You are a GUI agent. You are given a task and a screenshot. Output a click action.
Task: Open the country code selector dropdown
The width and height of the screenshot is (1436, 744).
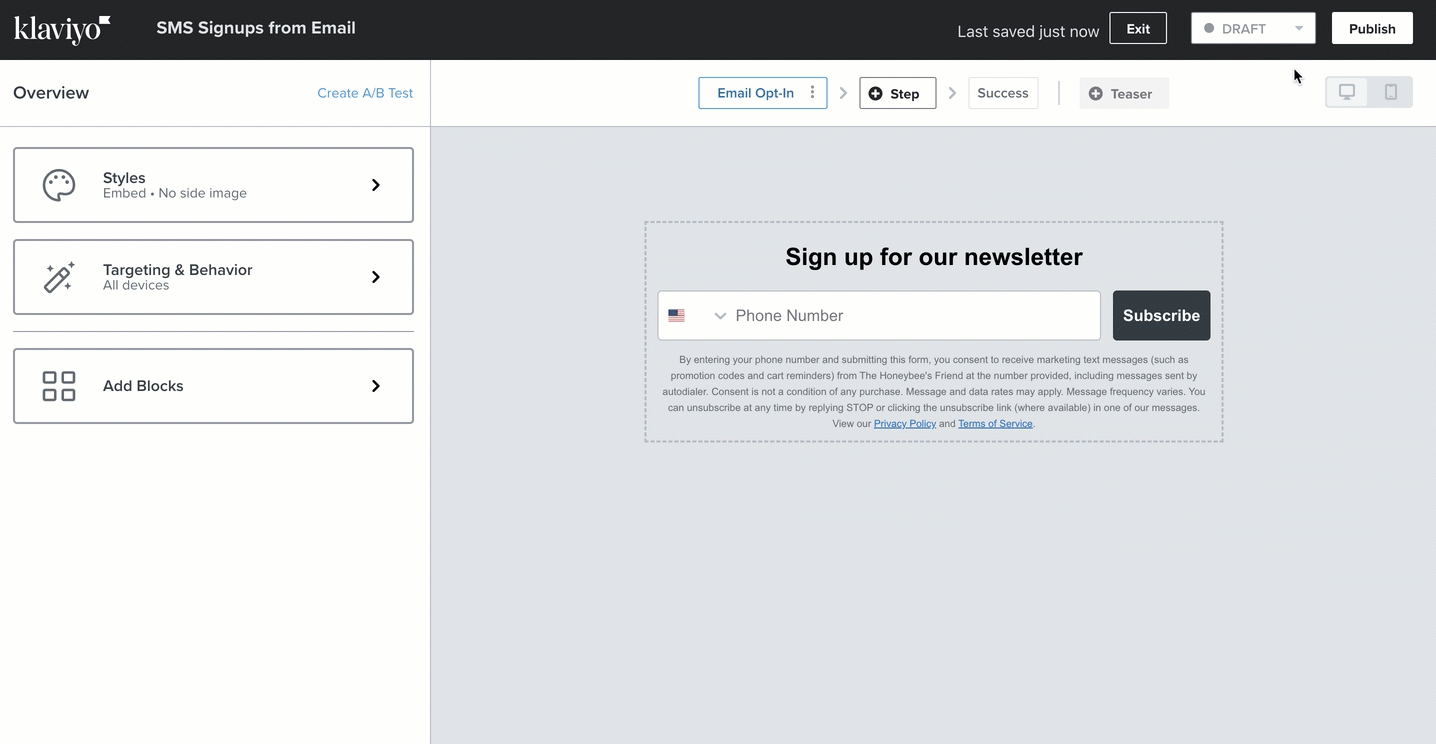pos(719,315)
